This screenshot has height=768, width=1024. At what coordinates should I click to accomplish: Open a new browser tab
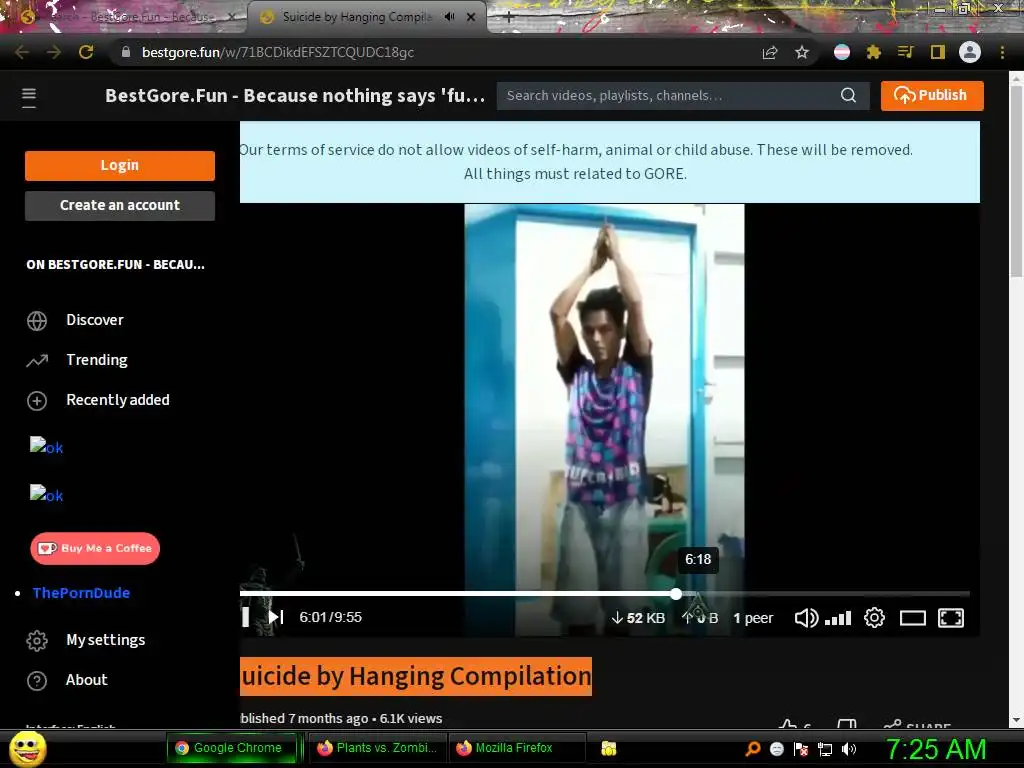tap(509, 18)
